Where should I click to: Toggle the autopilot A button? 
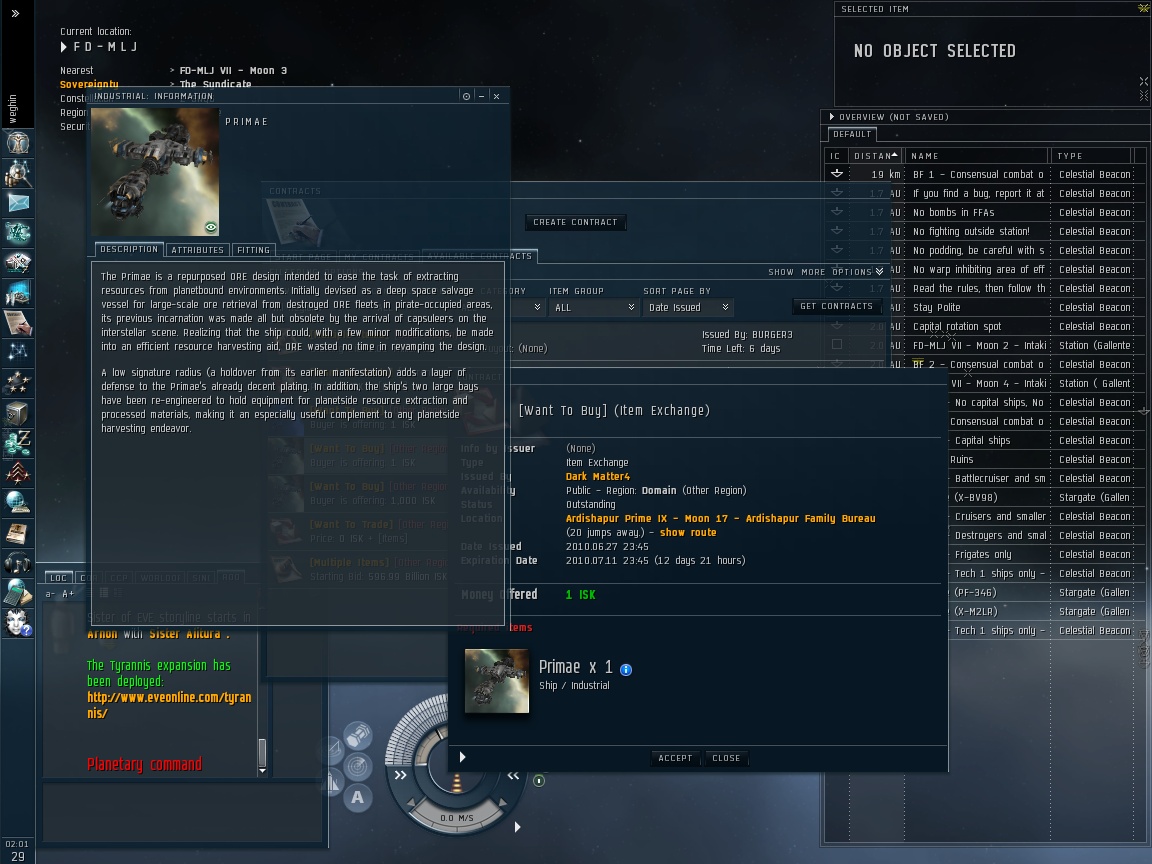pyautogui.click(x=358, y=797)
